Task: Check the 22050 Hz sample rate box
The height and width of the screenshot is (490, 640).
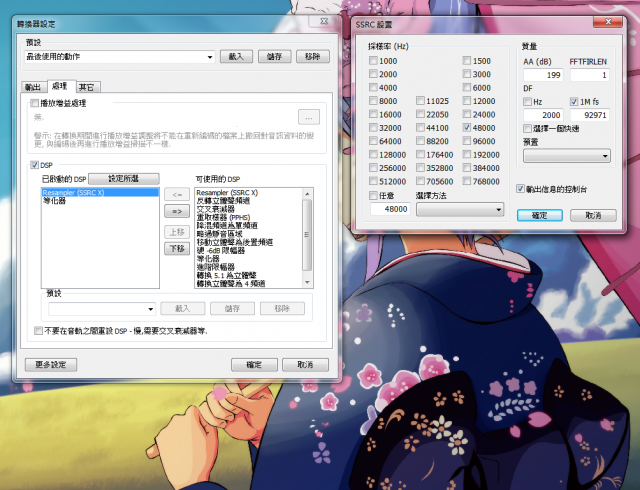Action: click(x=420, y=114)
